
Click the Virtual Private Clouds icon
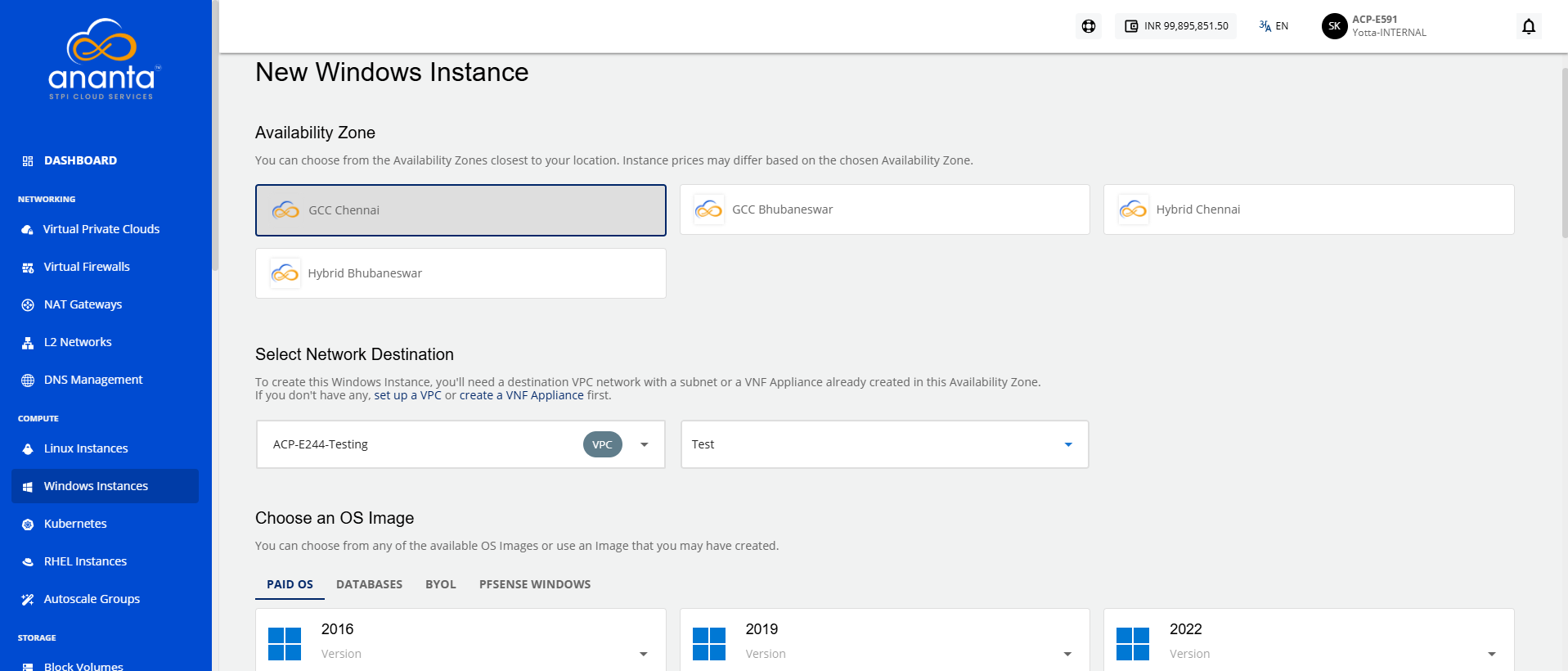pos(28,230)
